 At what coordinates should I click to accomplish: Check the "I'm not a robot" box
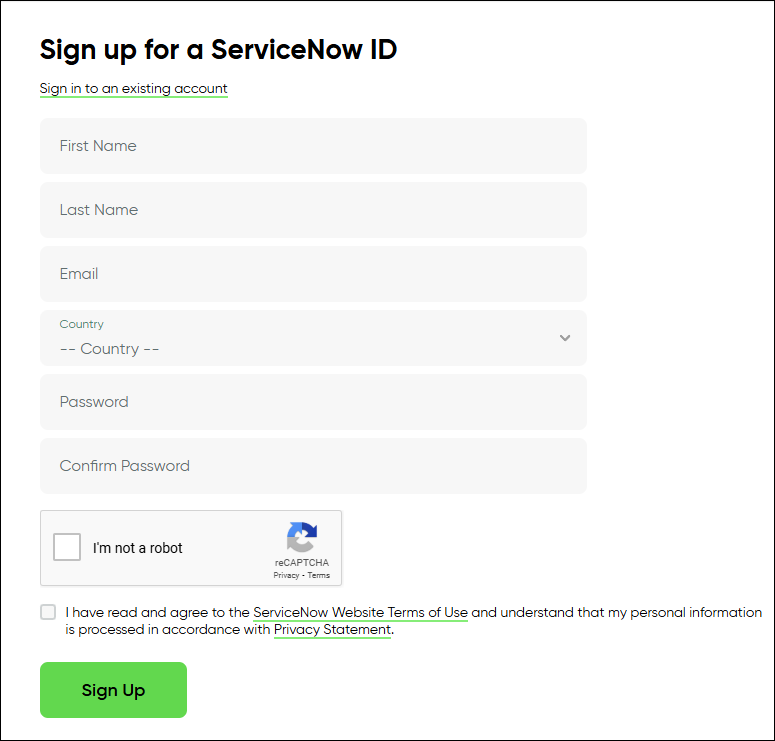[x=67, y=547]
